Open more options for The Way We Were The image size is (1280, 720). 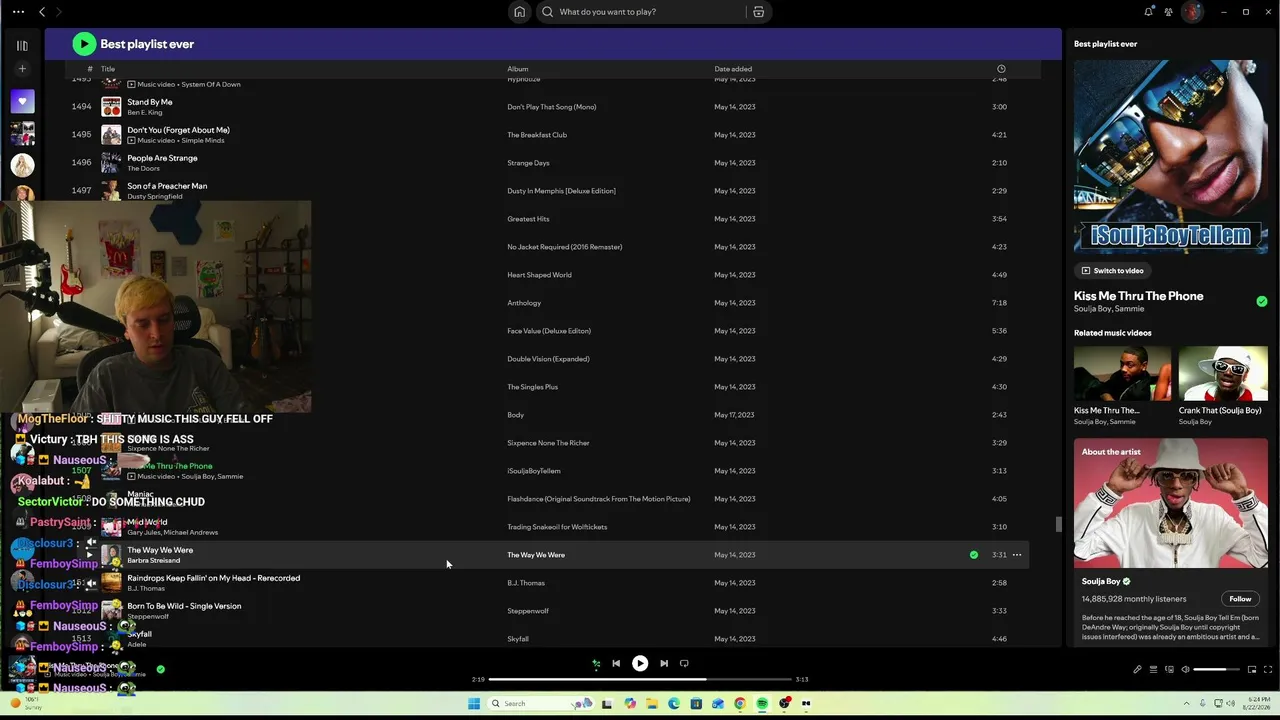pos(1017,555)
